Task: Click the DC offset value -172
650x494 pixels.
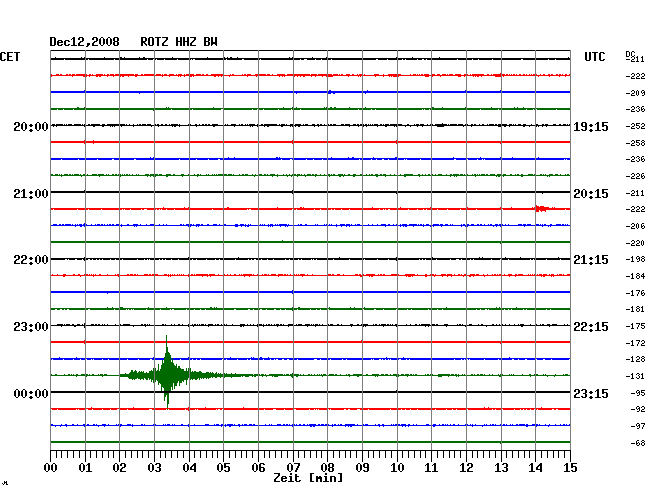Action: coord(635,343)
